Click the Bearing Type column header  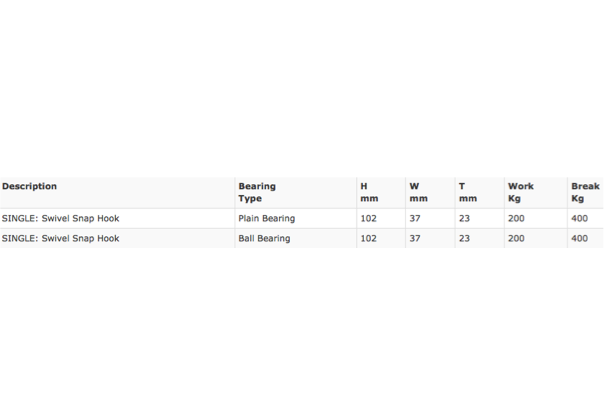(257, 192)
